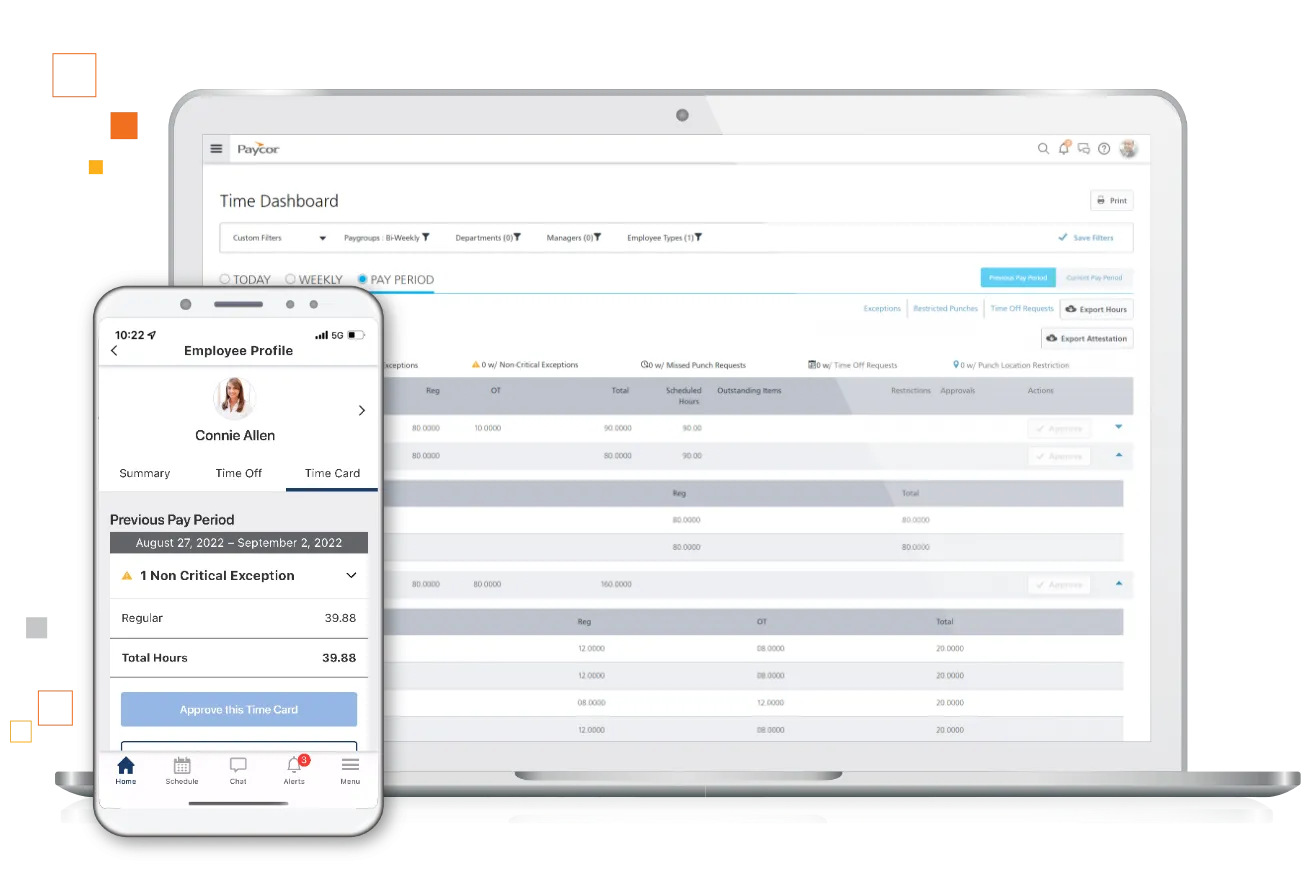Open the user avatar menu in the Paycor header
This screenshot has height=884, width=1310.
pyautogui.click(x=1128, y=148)
